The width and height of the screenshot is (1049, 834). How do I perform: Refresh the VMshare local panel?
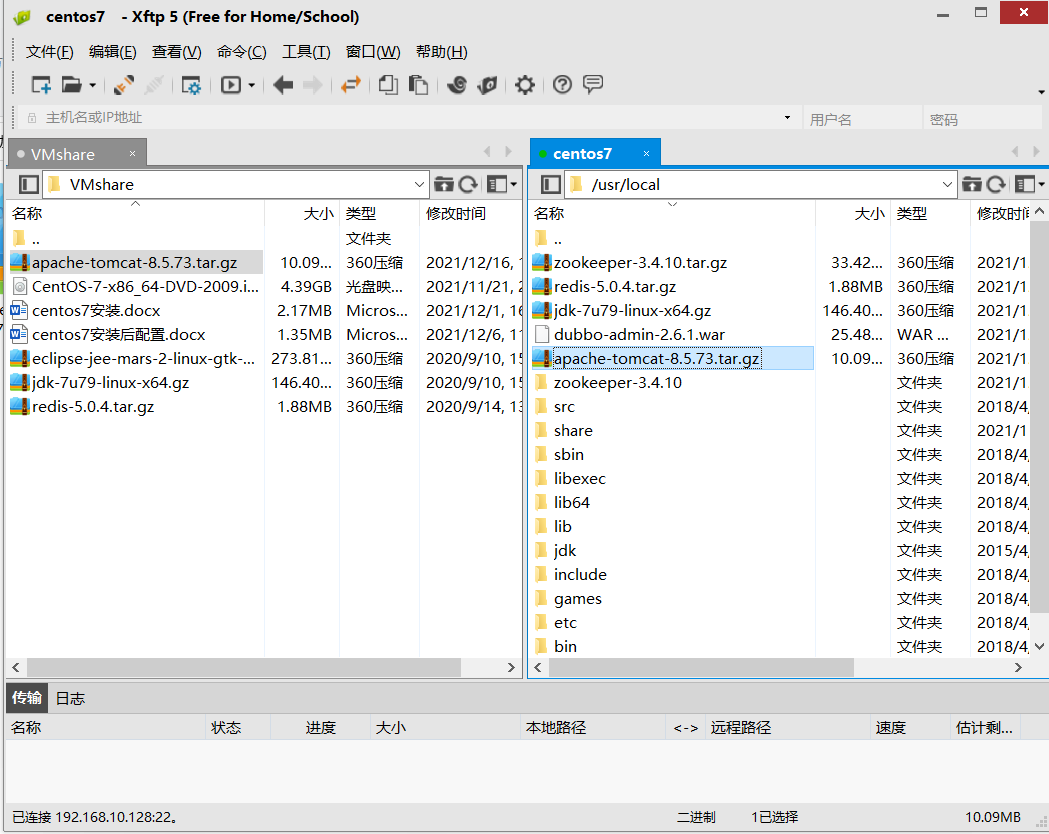468,184
